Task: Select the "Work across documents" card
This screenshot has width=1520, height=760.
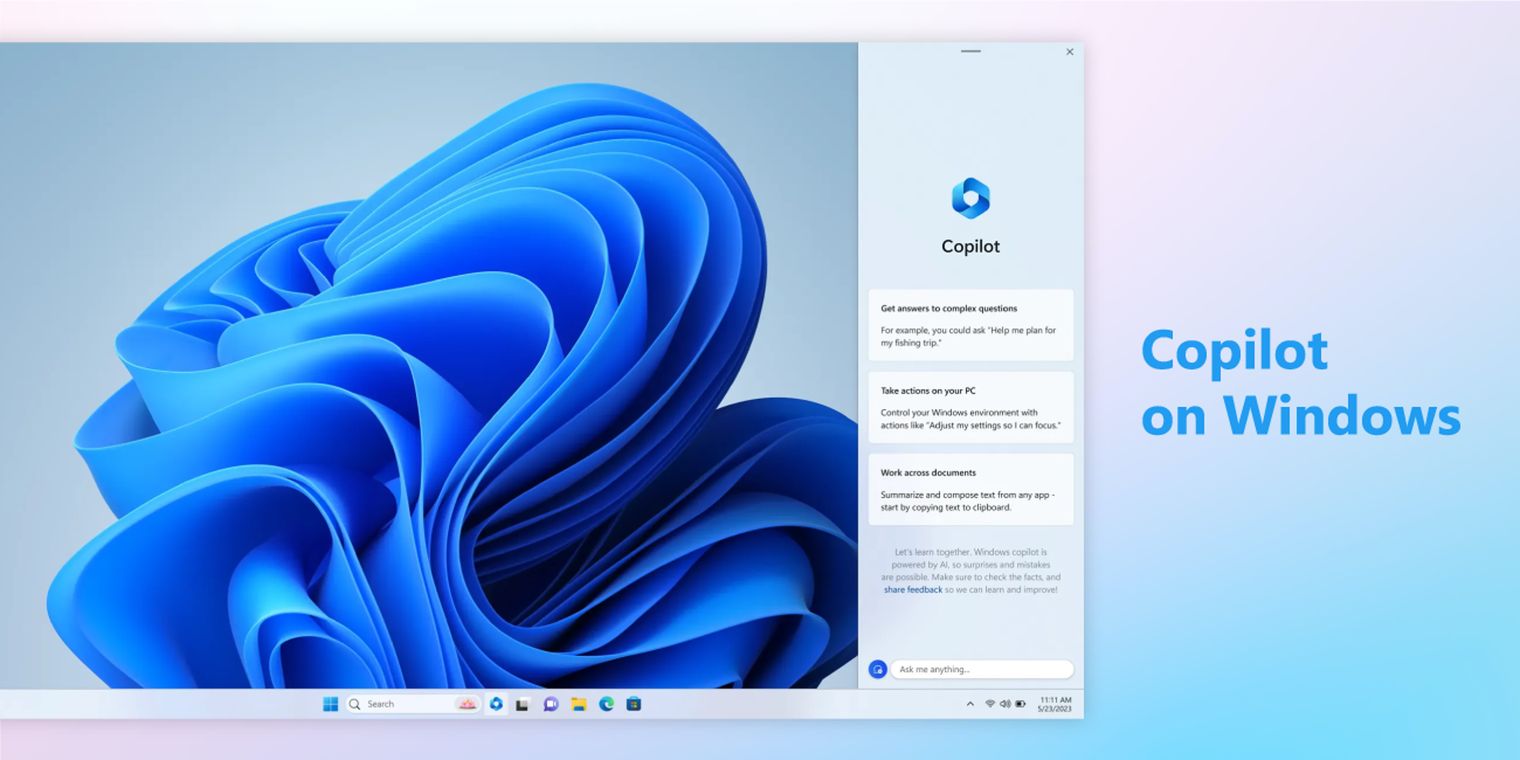Action: 971,489
